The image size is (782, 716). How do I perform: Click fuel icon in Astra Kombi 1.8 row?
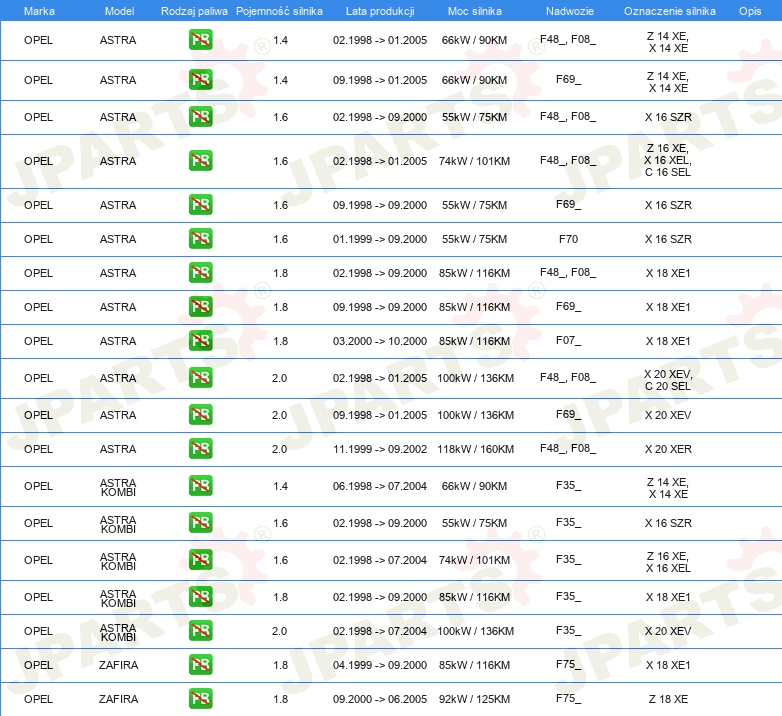200,597
